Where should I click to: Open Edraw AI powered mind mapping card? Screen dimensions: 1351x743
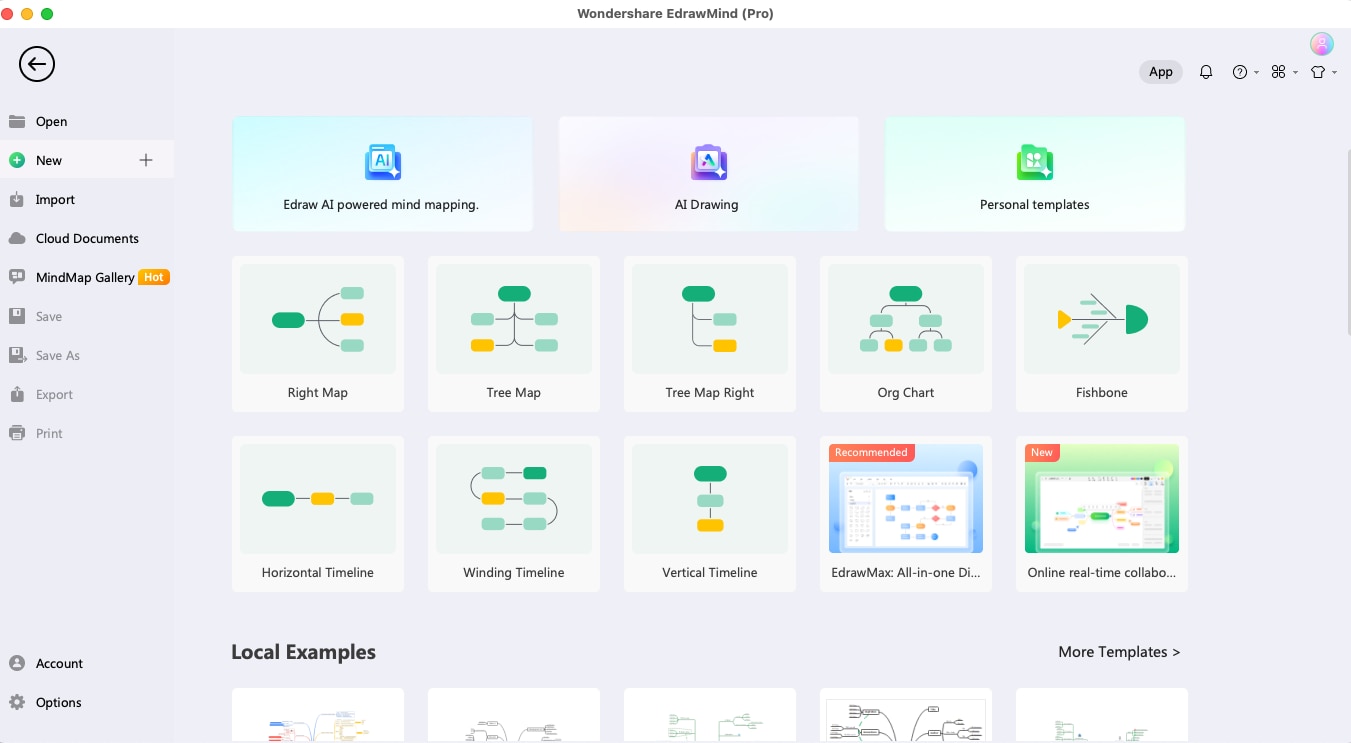click(382, 174)
